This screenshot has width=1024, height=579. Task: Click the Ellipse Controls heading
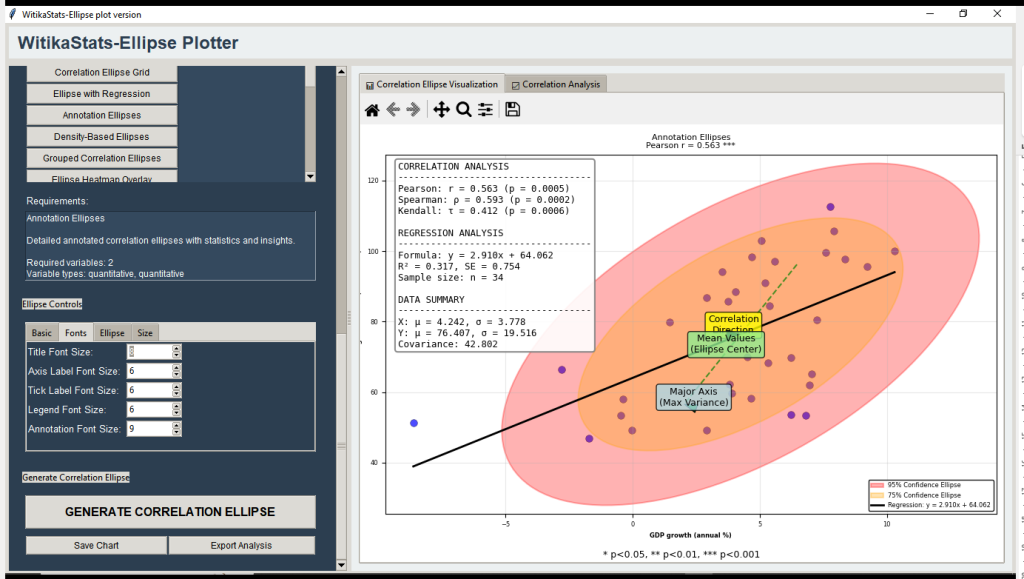pos(52,304)
